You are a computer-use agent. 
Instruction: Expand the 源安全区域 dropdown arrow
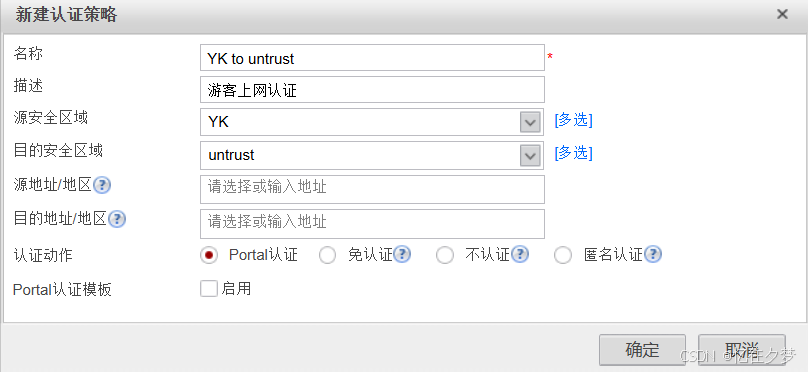pyautogui.click(x=530, y=123)
